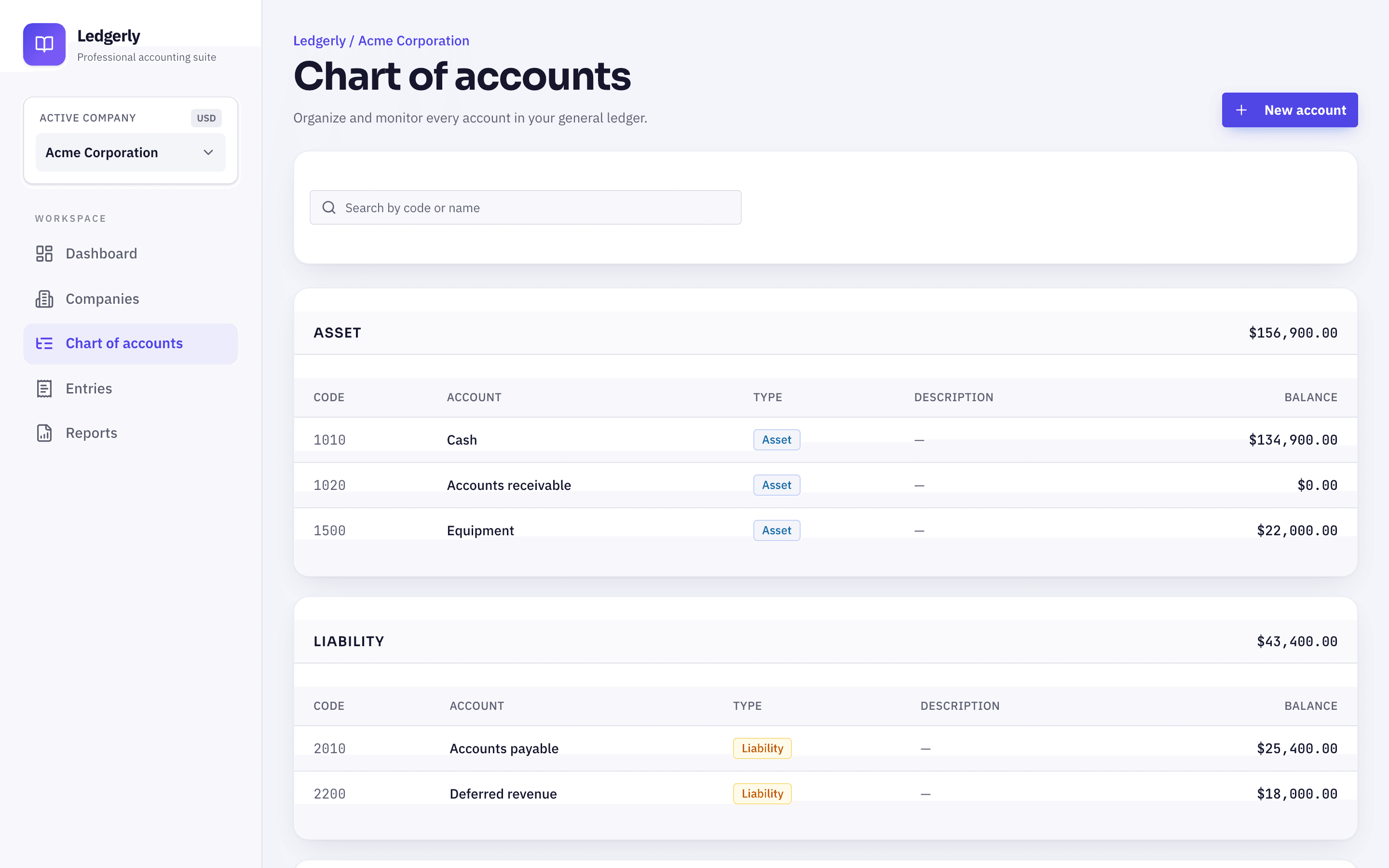Viewport: 1389px width, 868px height.
Task: Click the Companies building icon
Action: point(44,299)
